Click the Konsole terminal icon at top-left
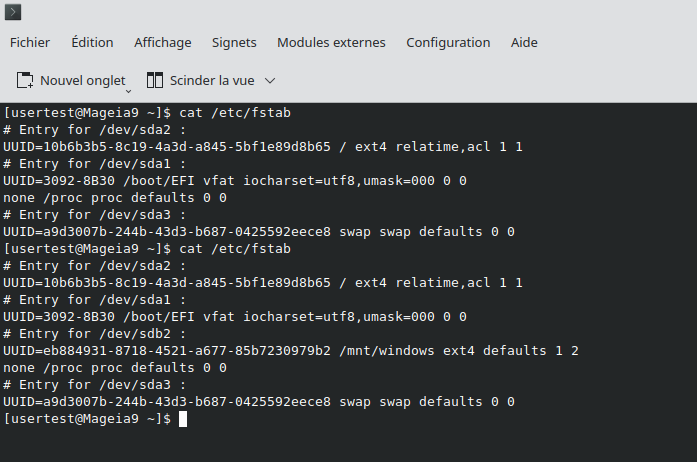This screenshot has height=462, width=697. click(x=13, y=12)
